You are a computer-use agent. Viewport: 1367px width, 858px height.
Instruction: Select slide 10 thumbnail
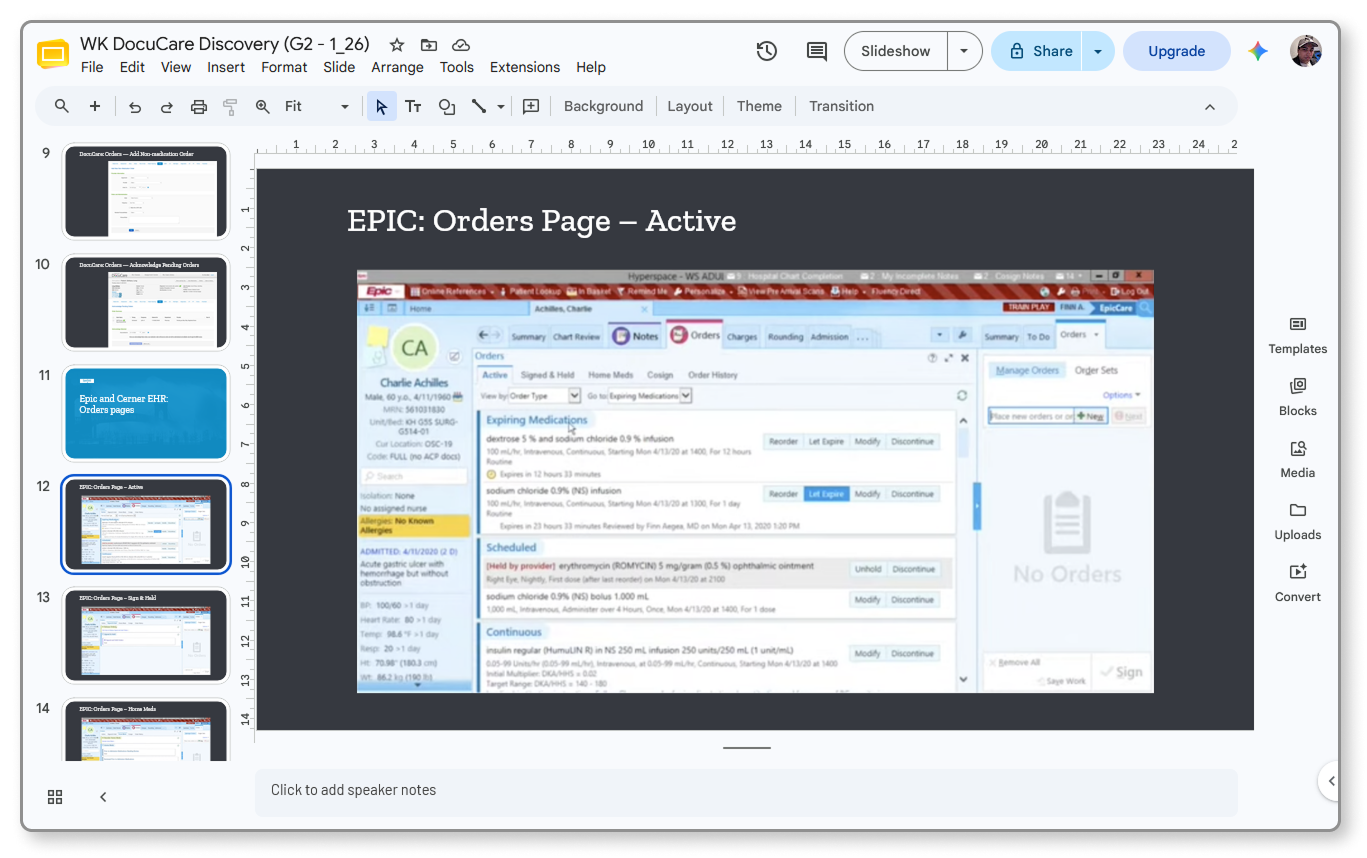click(x=146, y=302)
